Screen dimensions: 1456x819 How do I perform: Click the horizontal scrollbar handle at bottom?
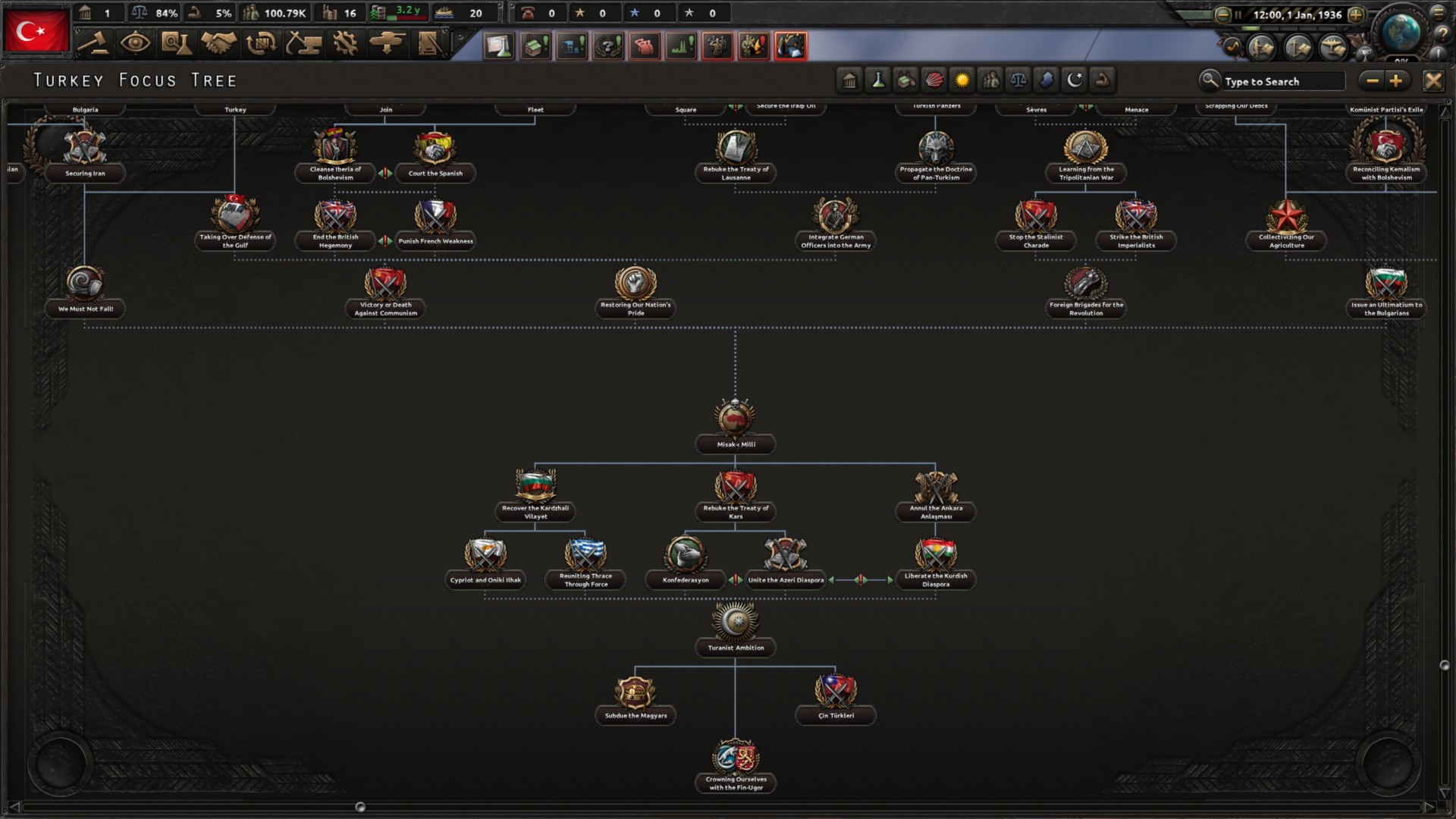tap(360, 807)
